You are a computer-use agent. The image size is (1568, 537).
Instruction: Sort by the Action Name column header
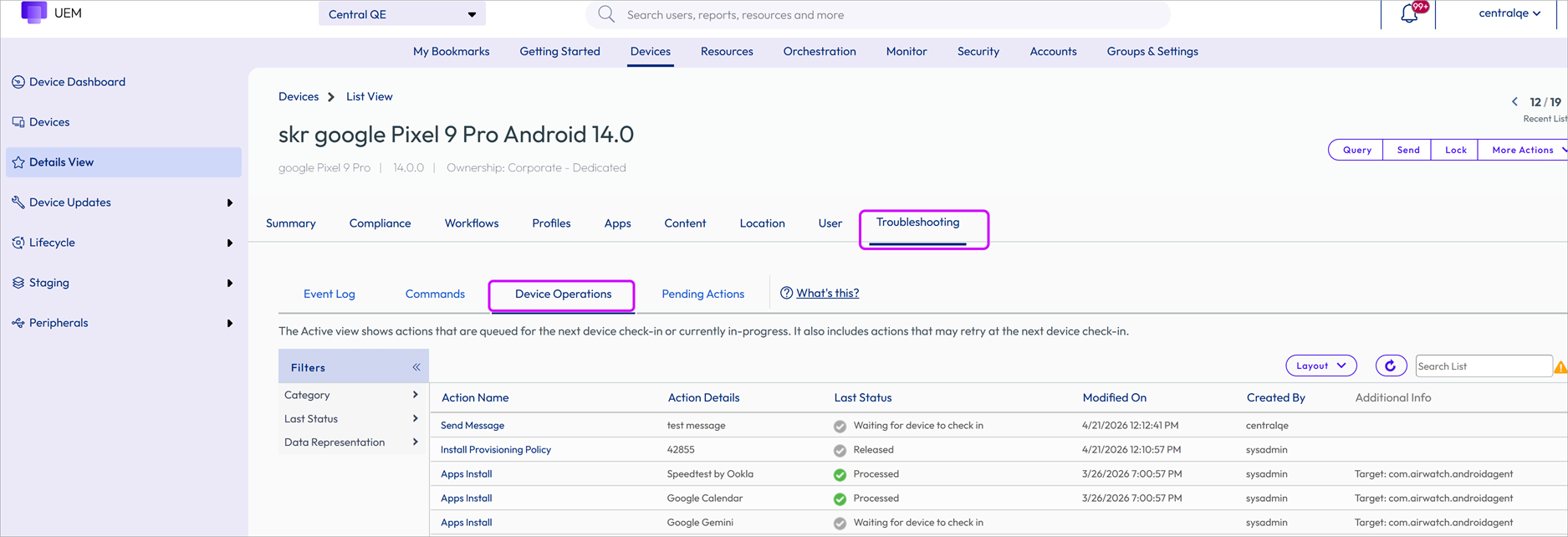pos(475,398)
